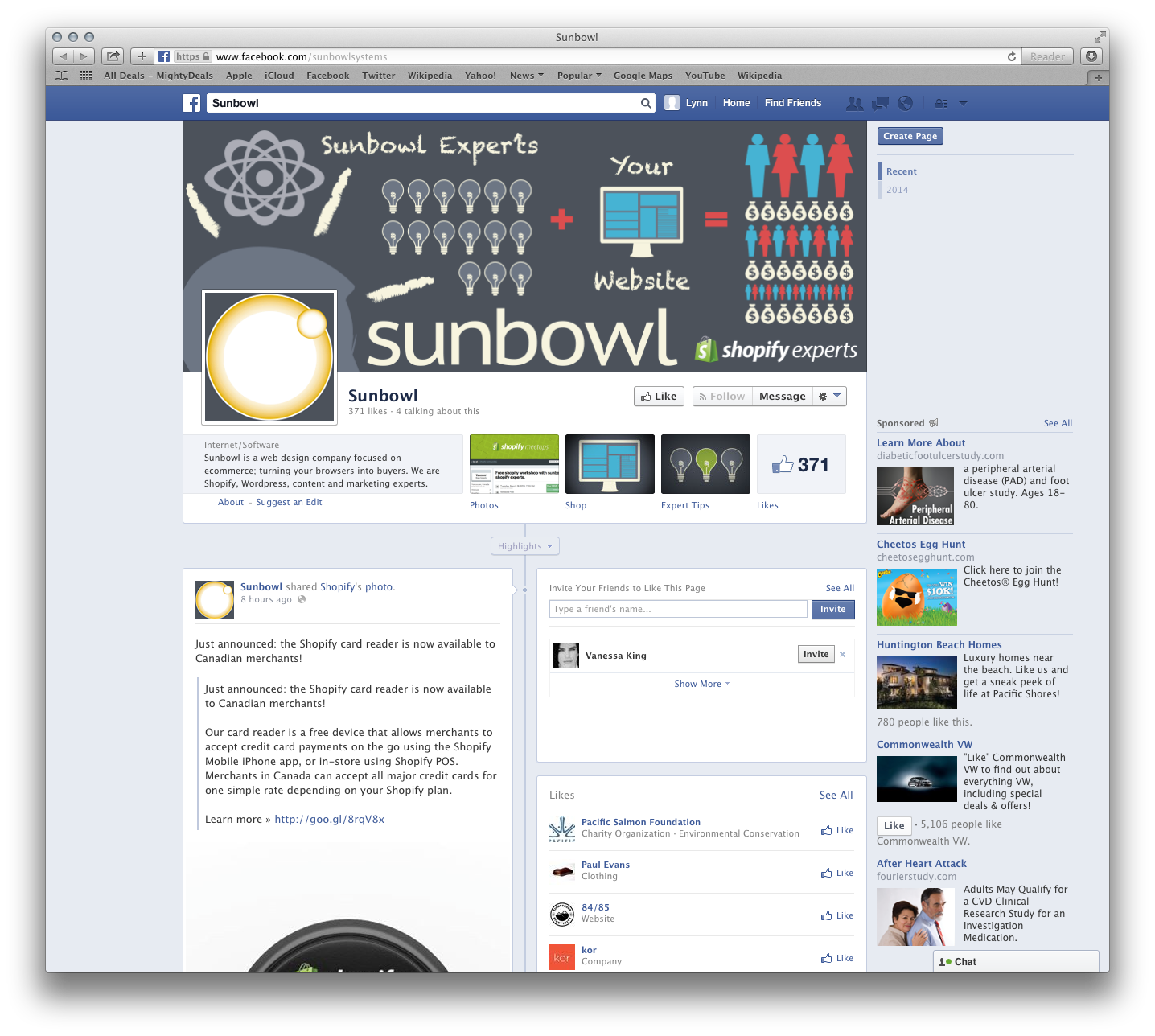Open Photos thumbnail tile
1155x1036 pixels.
click(514, 464)
